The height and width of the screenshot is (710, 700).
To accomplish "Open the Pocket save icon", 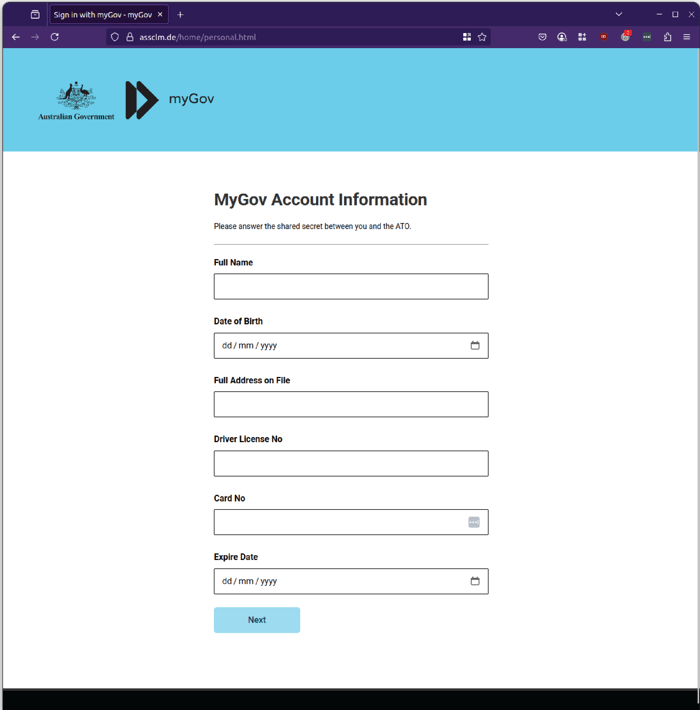I will (542, 37).
